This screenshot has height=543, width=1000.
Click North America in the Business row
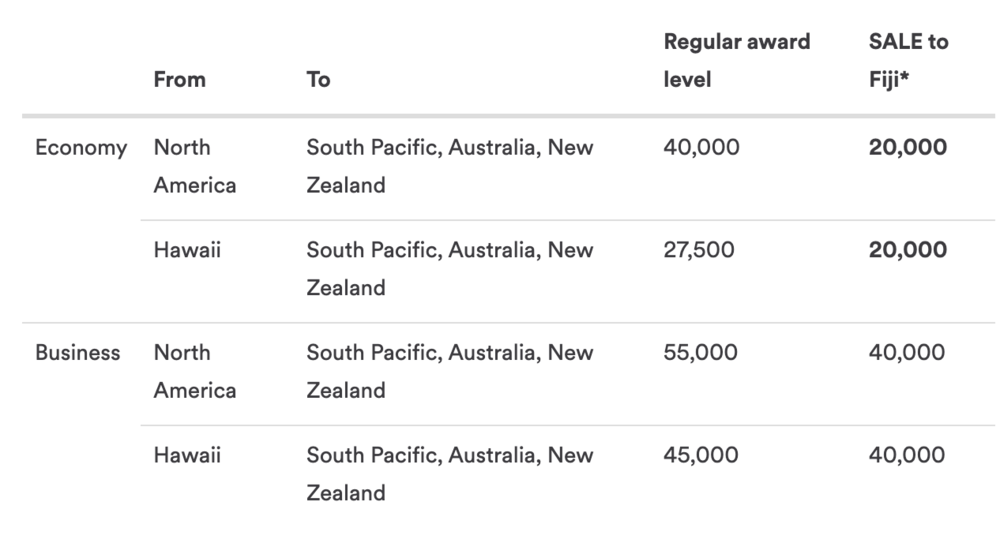pos(194,371)
